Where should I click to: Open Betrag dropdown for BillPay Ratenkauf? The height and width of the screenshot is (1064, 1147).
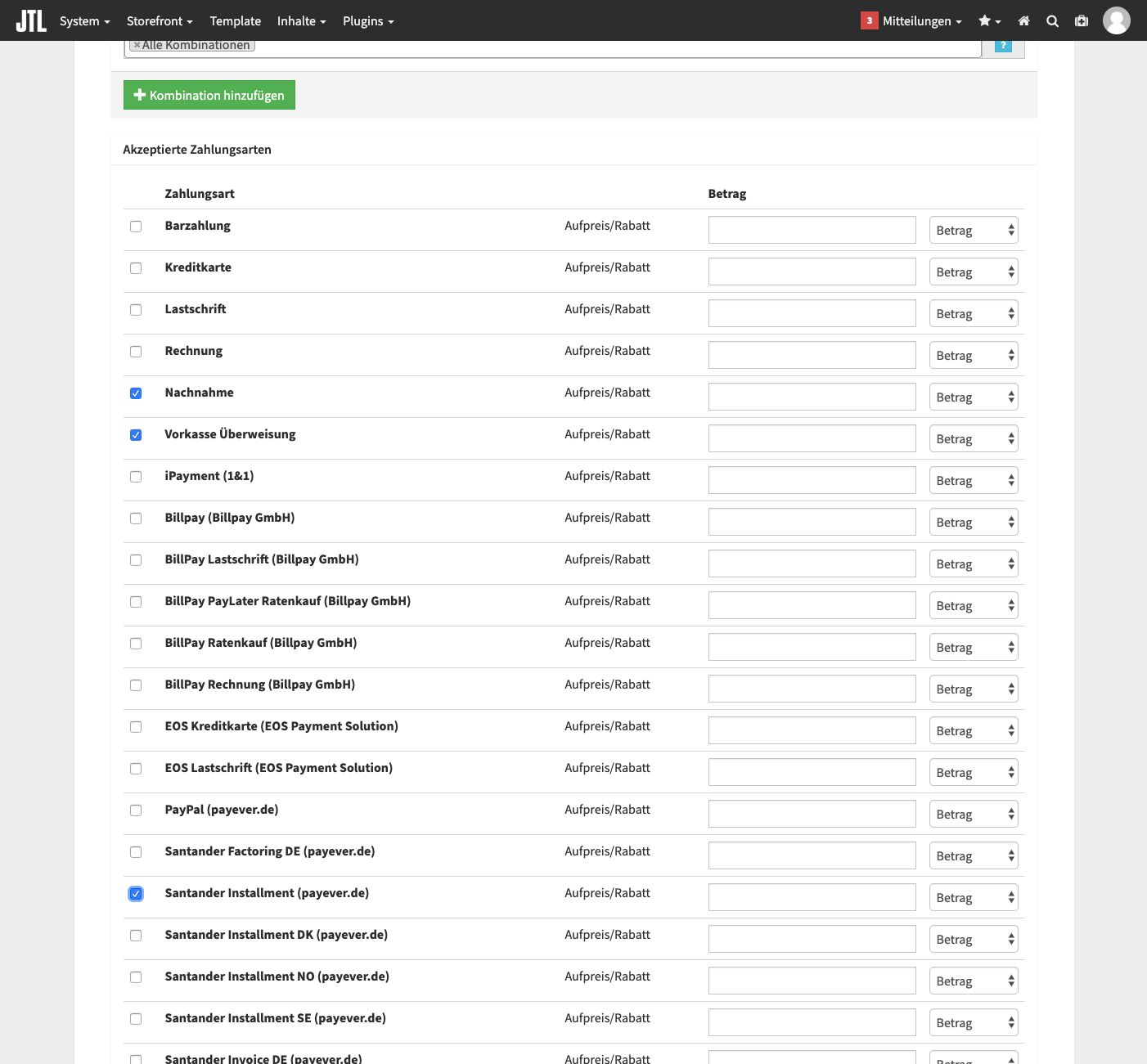click(974, 648)
